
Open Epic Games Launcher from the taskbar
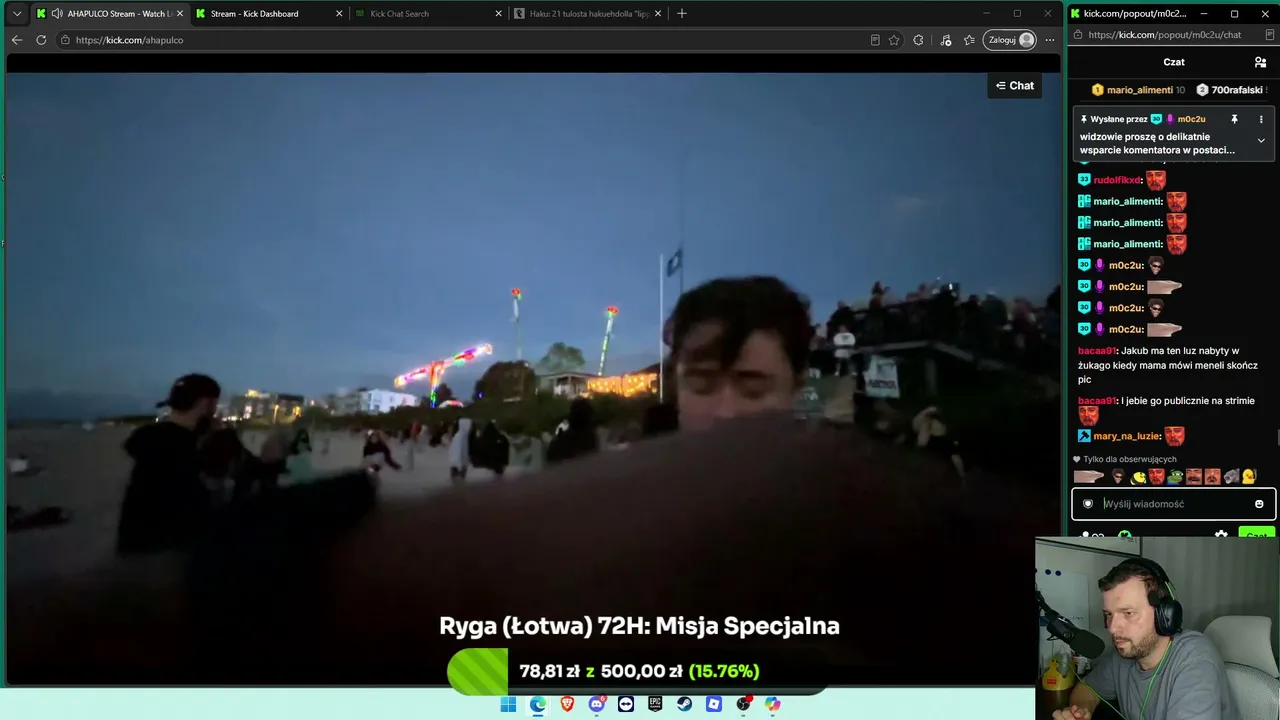point(655,704)
